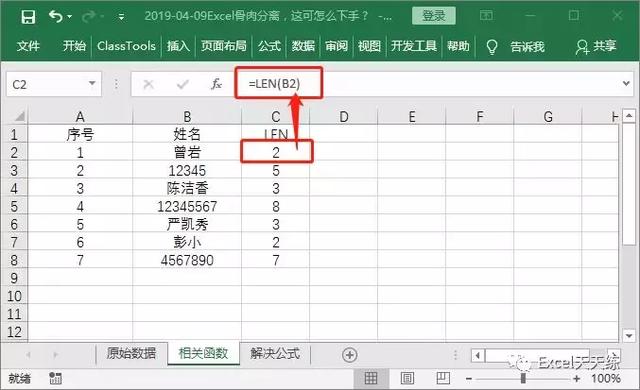Click the Select All corner triangle
Viewport: 640px width, 390px height.
coord(19,117)
